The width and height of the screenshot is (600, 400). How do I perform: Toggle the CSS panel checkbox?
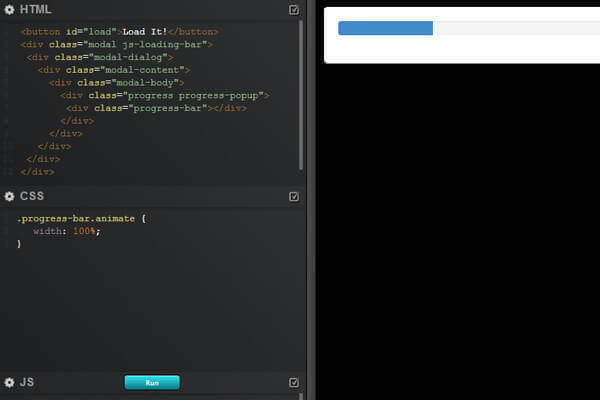click(293, 197)
